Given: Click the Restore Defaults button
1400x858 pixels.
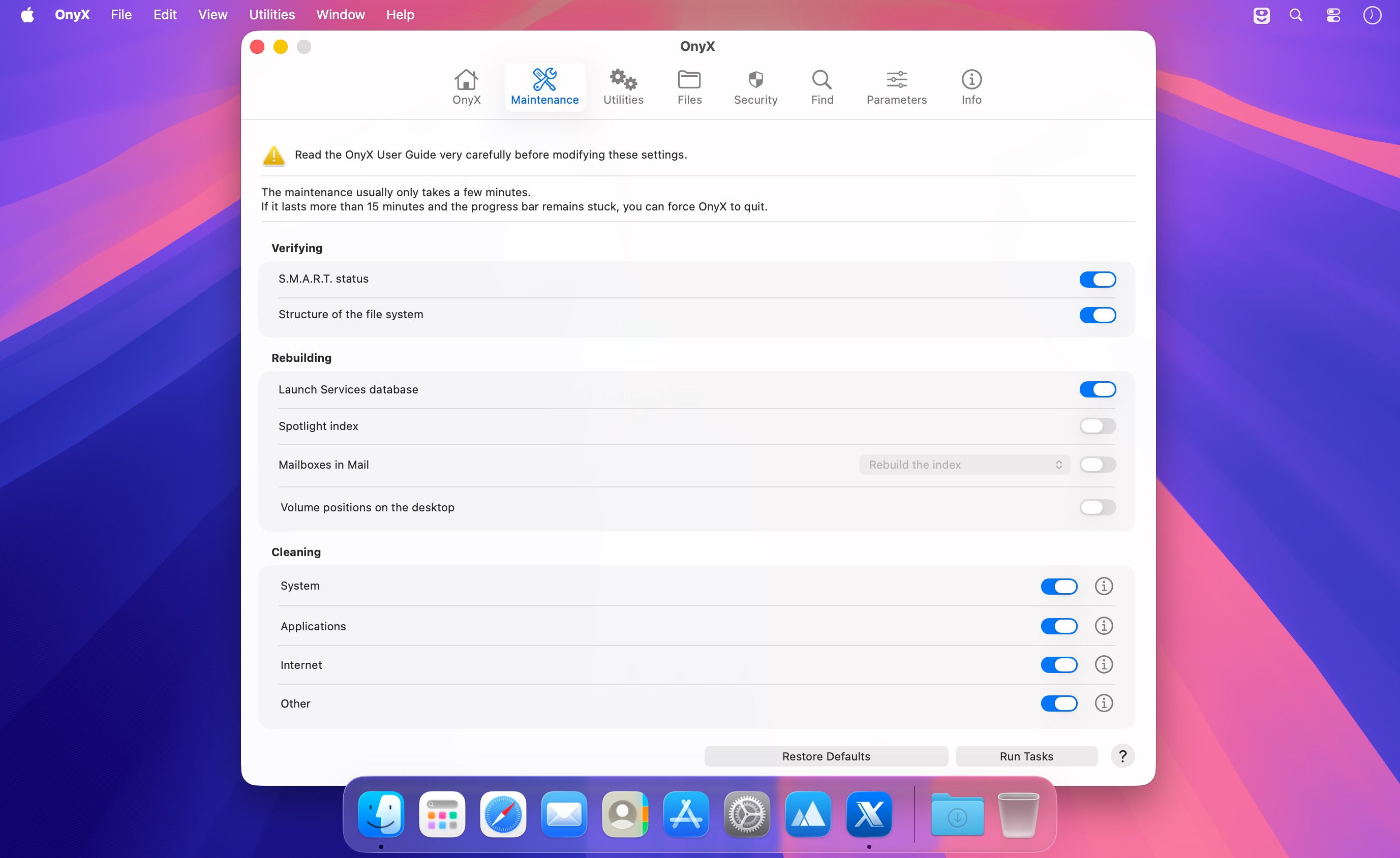Looking at the screenshot, I should [826, 756].
